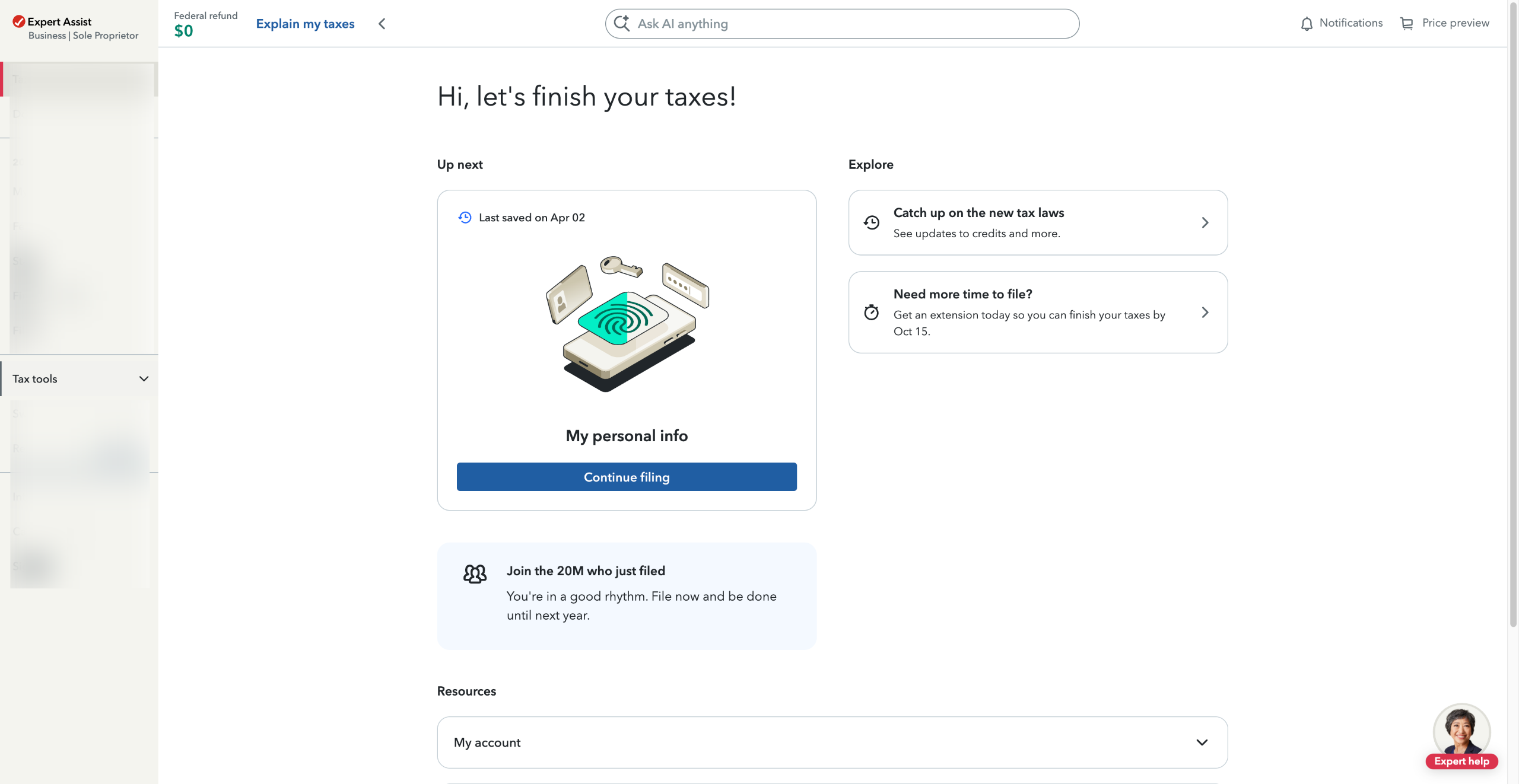
Task: Click the Expert Assist checkmark logo
Action: tap(18, 22)
